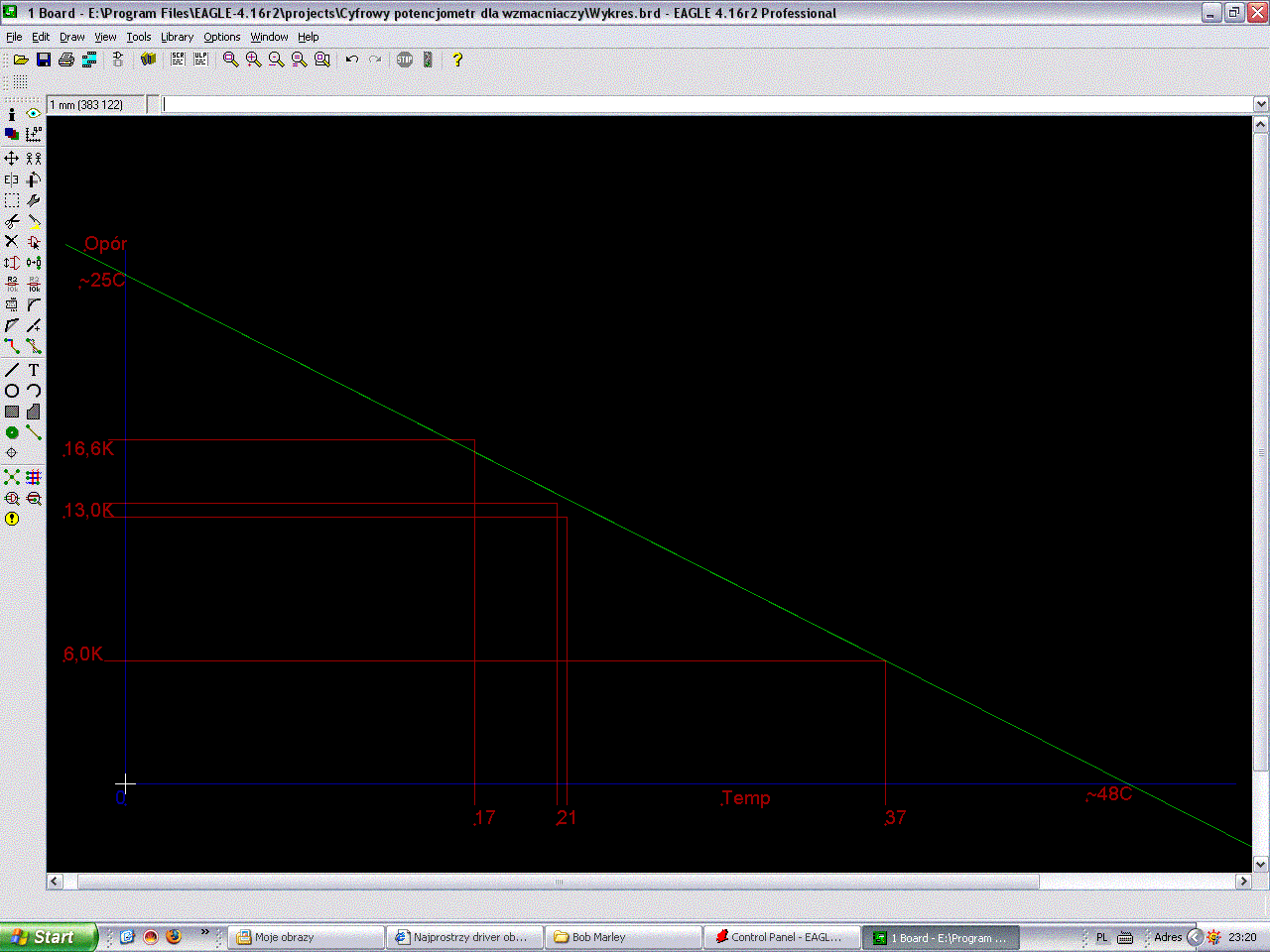
Task: Click the Windows Start button
Action: [x=49, y=937]
